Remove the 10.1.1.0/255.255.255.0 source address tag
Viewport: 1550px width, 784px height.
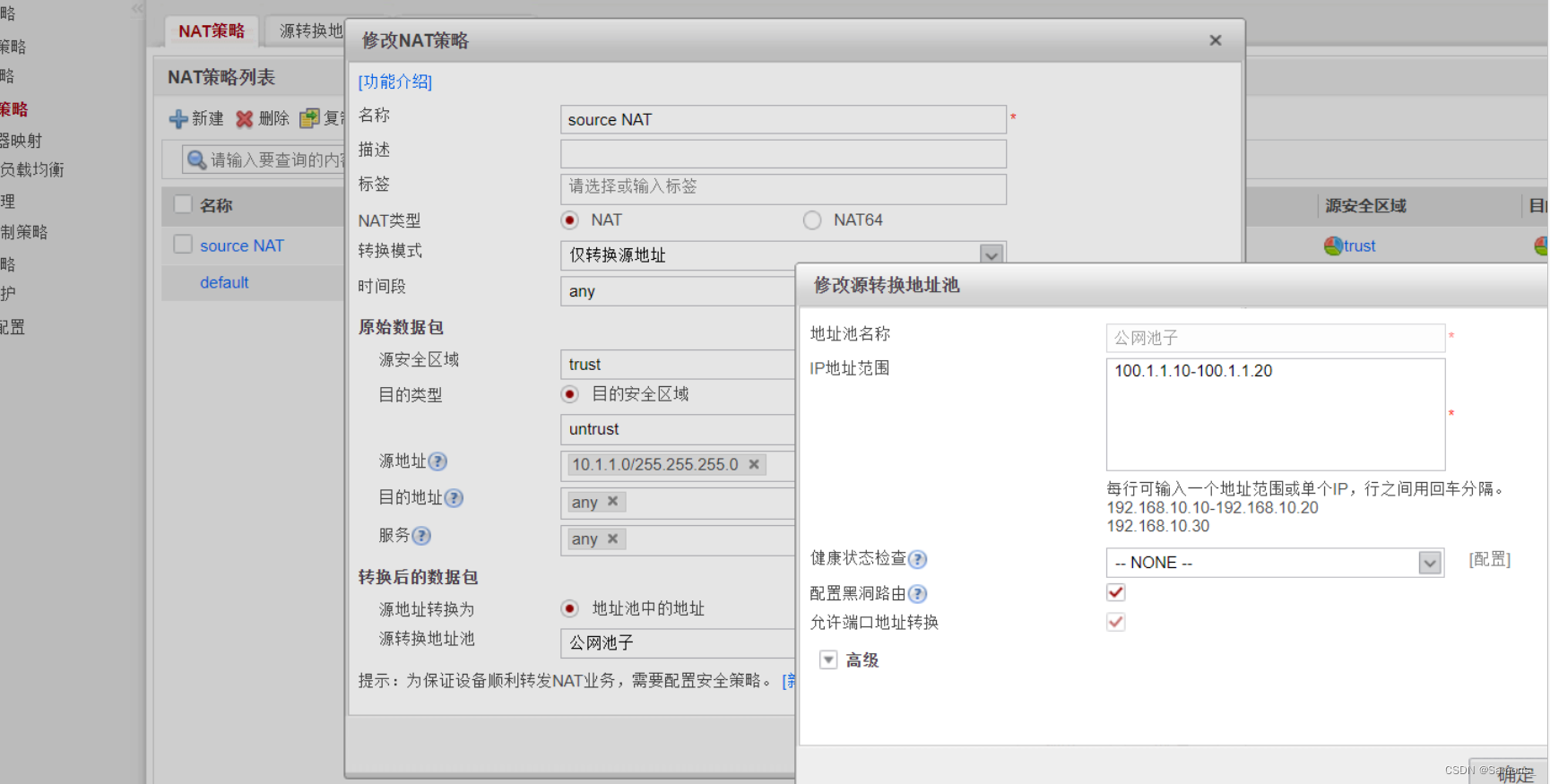[754, 464]
